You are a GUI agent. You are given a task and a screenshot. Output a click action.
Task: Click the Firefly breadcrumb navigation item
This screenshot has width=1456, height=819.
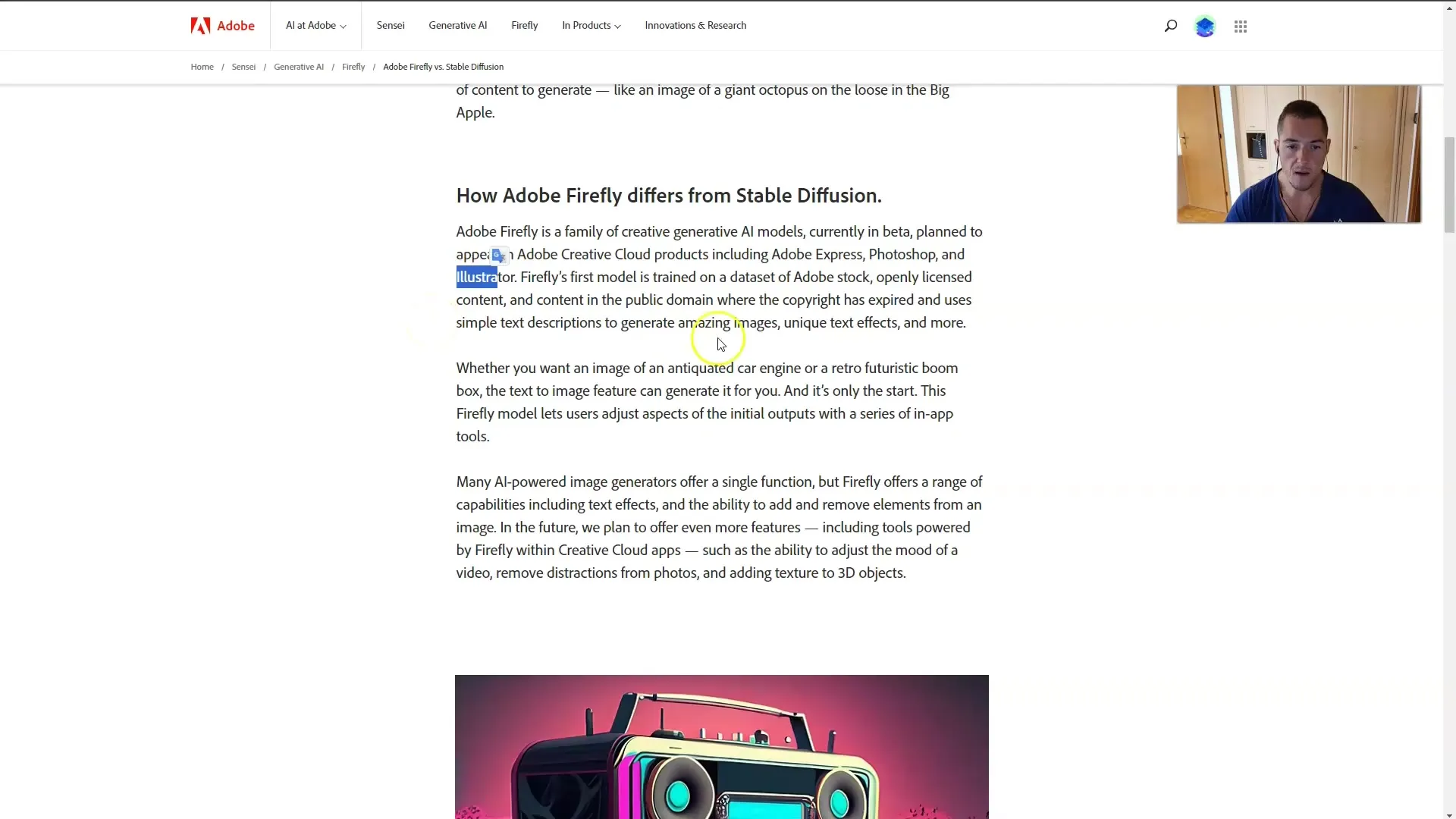tap(354, 66)
